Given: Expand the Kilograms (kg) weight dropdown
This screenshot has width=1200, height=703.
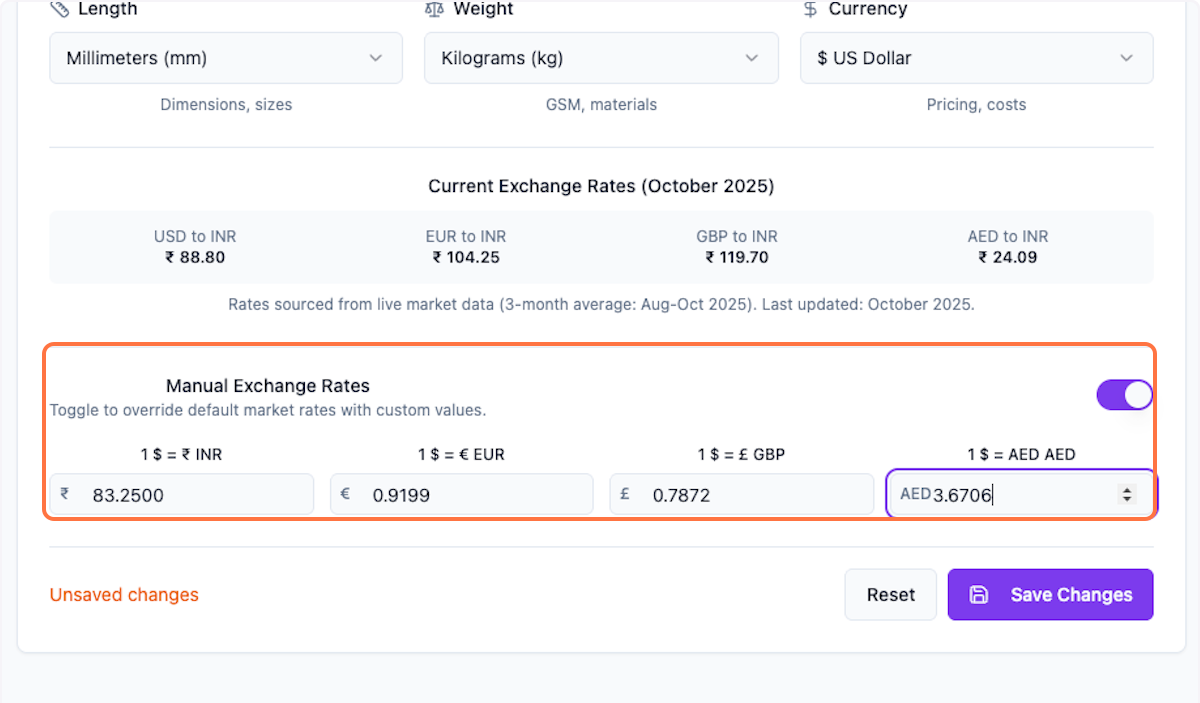Looking at the screenshot, I should 600,58.
